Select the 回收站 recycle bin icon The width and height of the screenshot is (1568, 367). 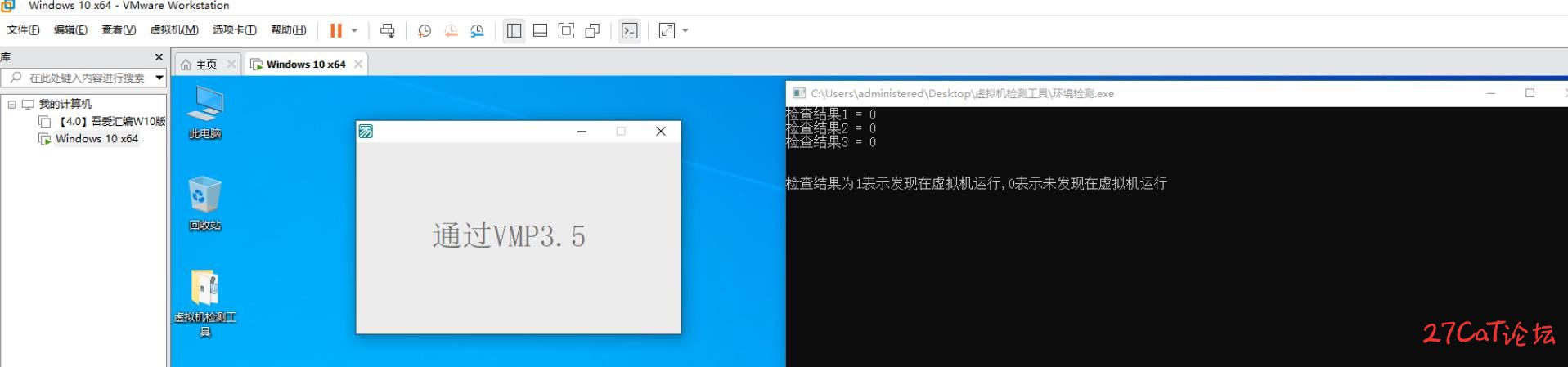[x=204, y=204]
